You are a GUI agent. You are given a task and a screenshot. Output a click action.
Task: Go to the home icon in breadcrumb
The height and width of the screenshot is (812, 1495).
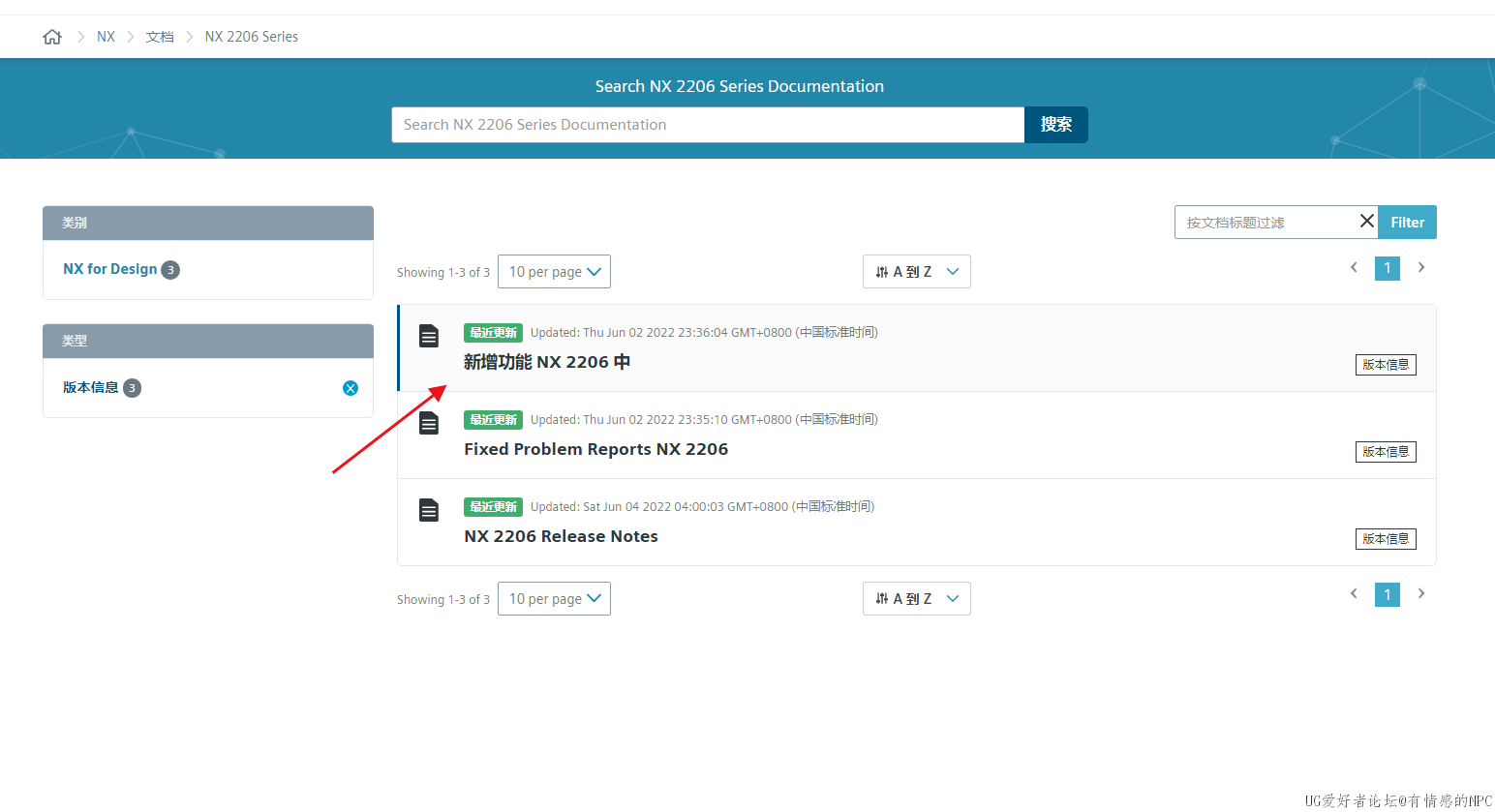click(52, 37)
